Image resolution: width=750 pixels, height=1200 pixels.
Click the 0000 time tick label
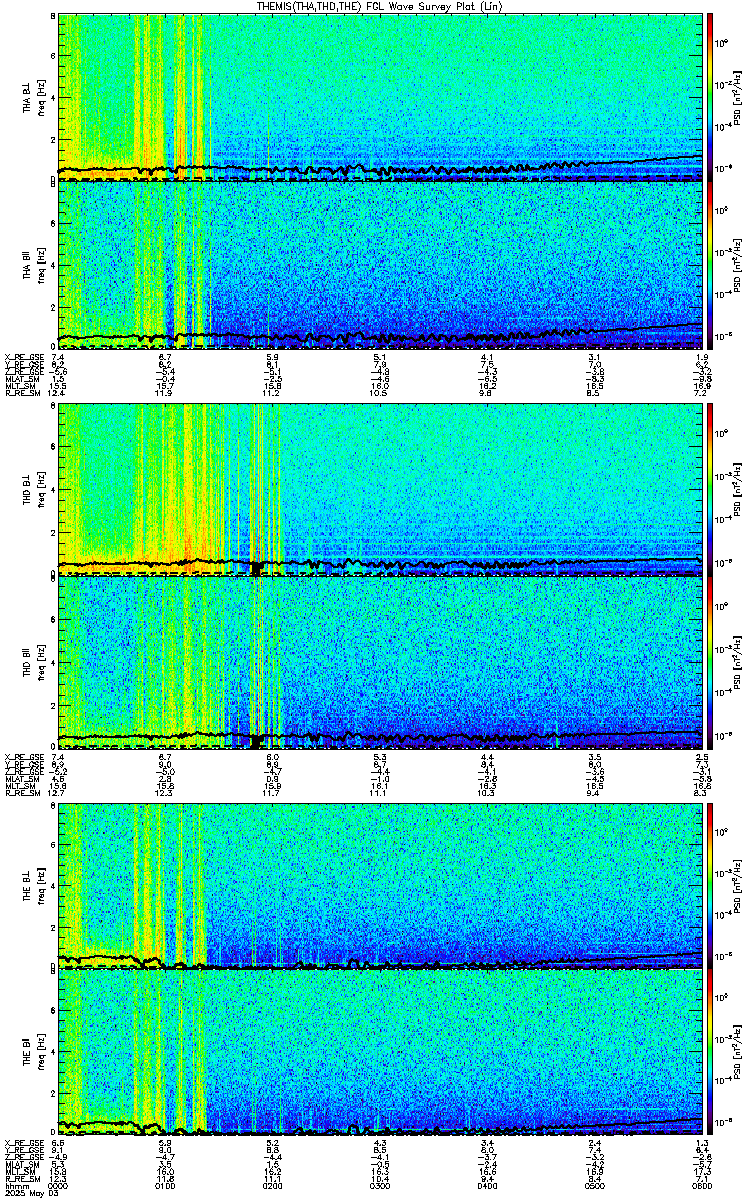pos(58,1184)
